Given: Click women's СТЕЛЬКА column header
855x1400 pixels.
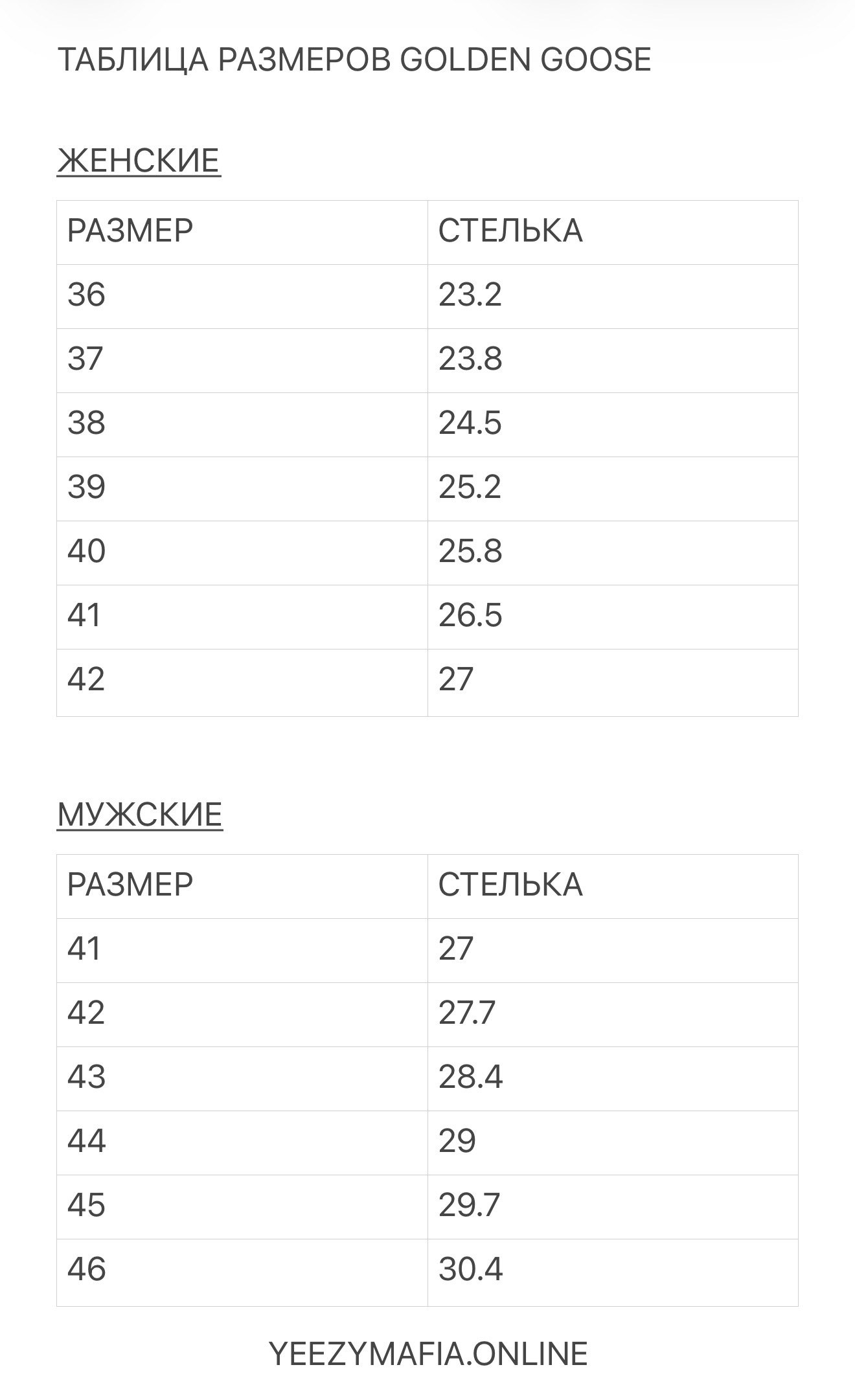Looking at the screenshot, I should (x=510, y=231).
